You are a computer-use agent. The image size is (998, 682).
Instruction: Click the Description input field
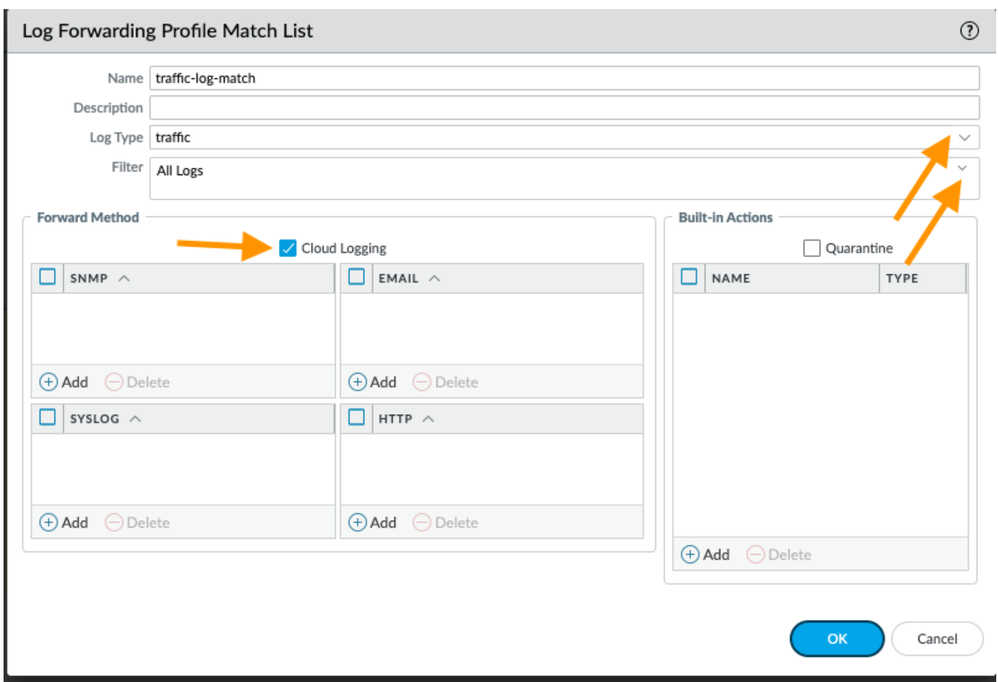pos(564,107)
